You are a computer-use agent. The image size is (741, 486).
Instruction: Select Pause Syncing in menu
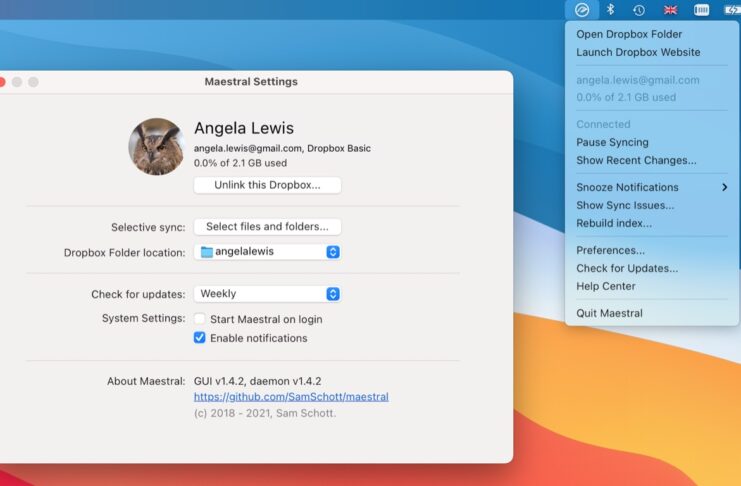point(652,142)
